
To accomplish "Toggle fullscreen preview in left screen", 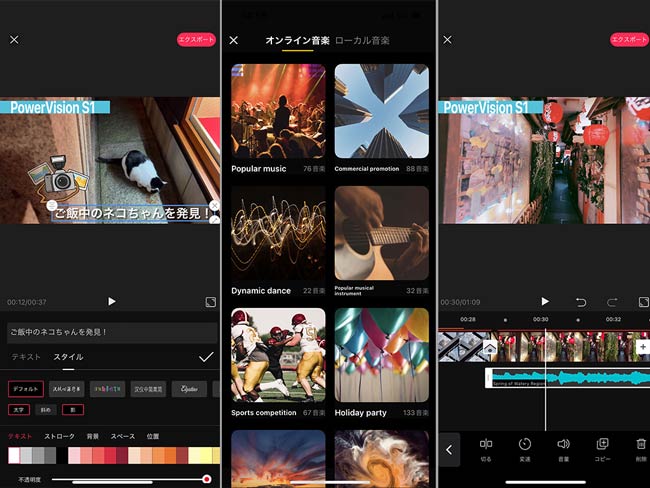I will [211, 302].
